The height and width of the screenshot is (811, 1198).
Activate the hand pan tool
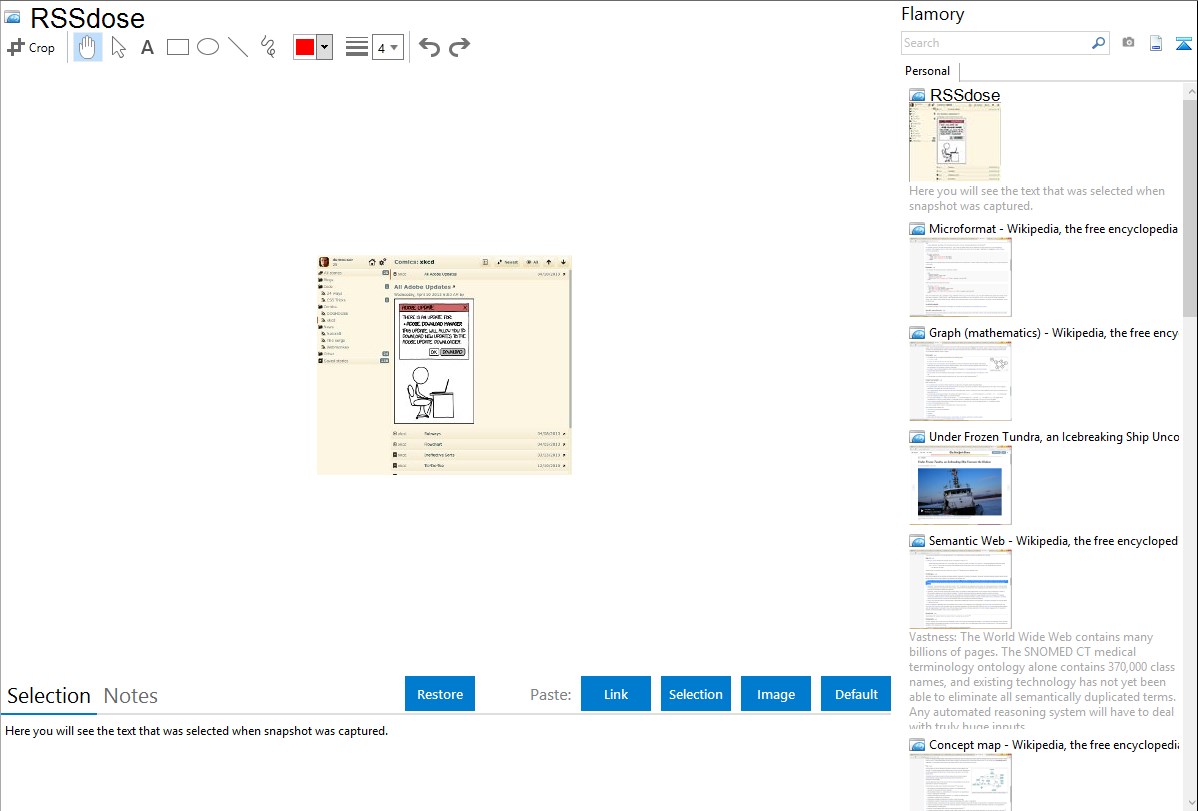pos(88,47)
